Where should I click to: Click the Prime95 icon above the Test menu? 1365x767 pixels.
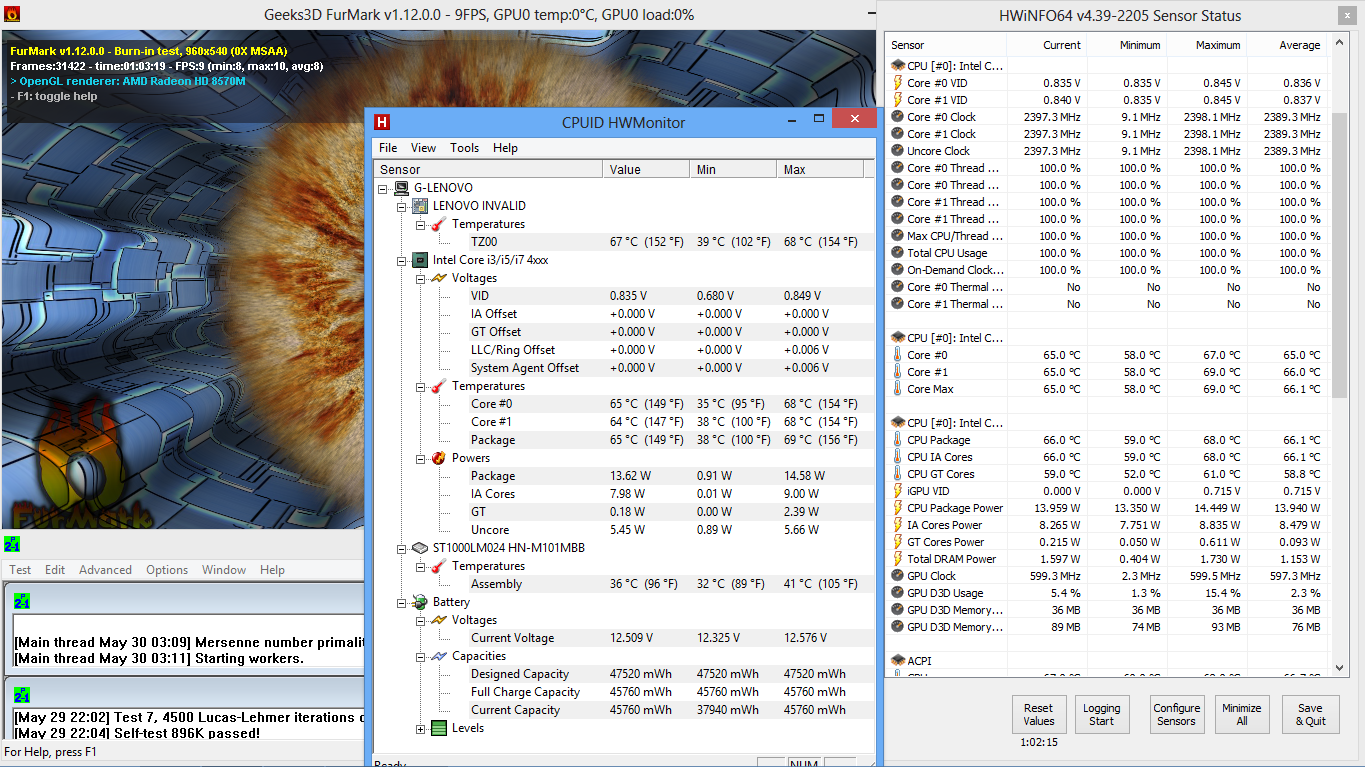[x=11, y=544]
